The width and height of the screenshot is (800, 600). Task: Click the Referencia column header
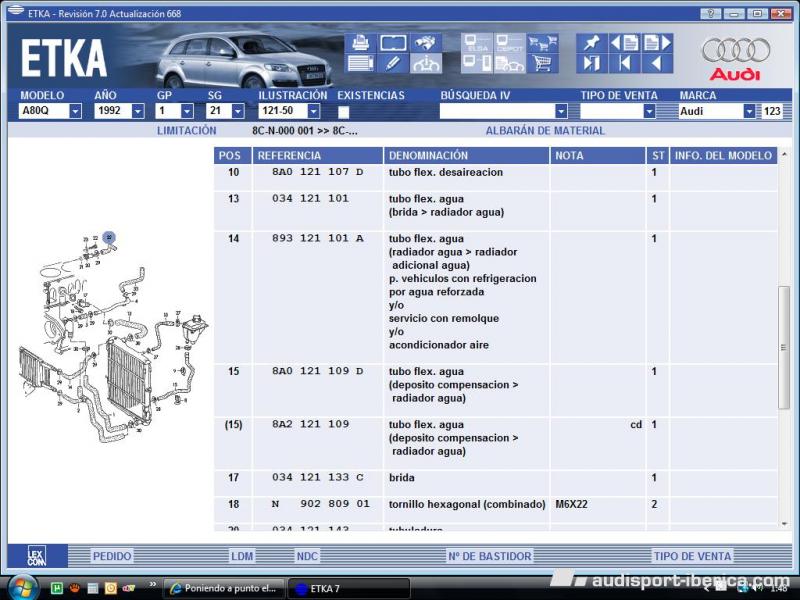coord(317,156)
